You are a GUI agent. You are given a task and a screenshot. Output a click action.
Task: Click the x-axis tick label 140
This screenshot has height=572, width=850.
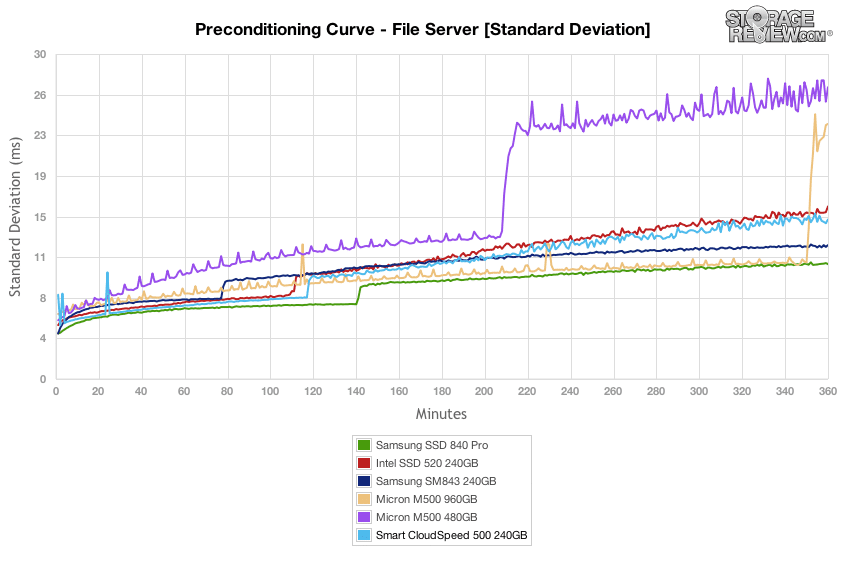click(x=356, y=391)
